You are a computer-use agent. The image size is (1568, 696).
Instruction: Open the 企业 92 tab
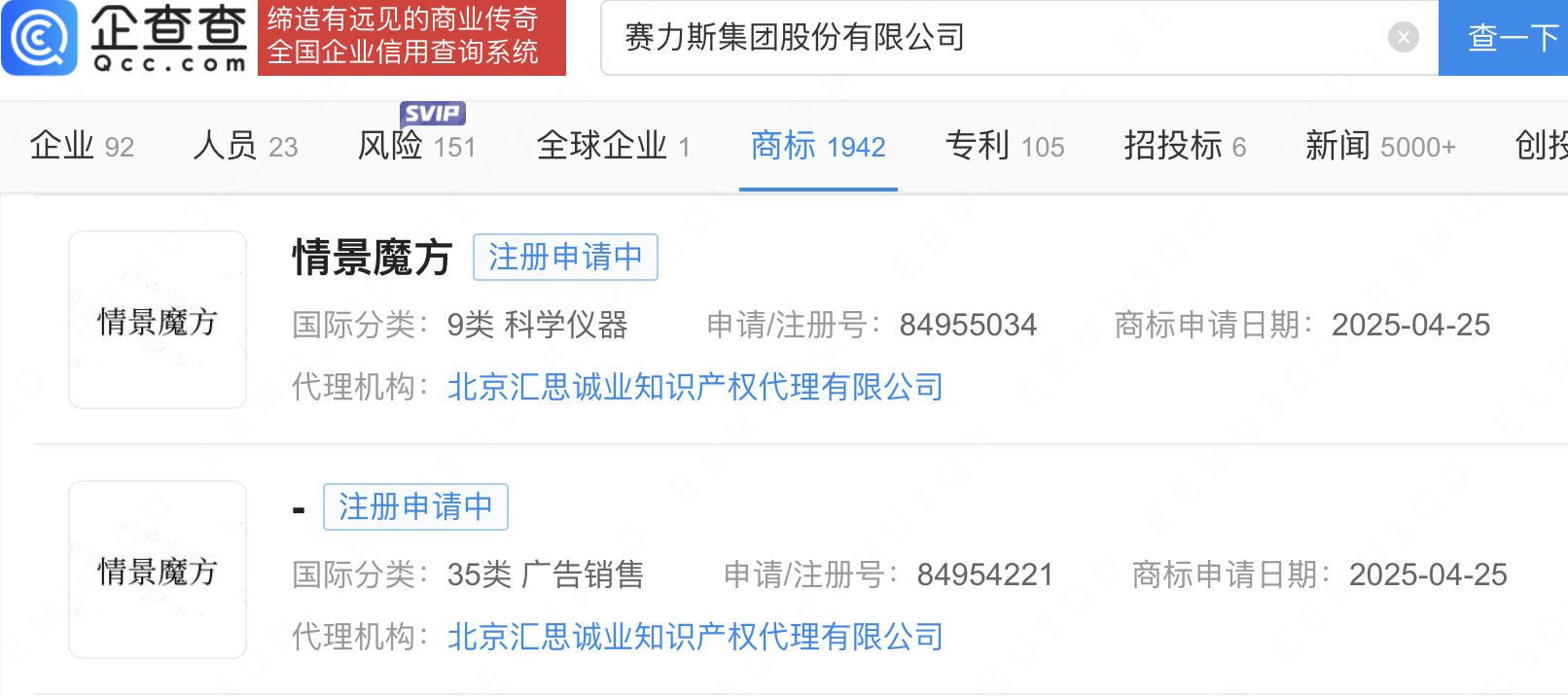click(82, 147)
